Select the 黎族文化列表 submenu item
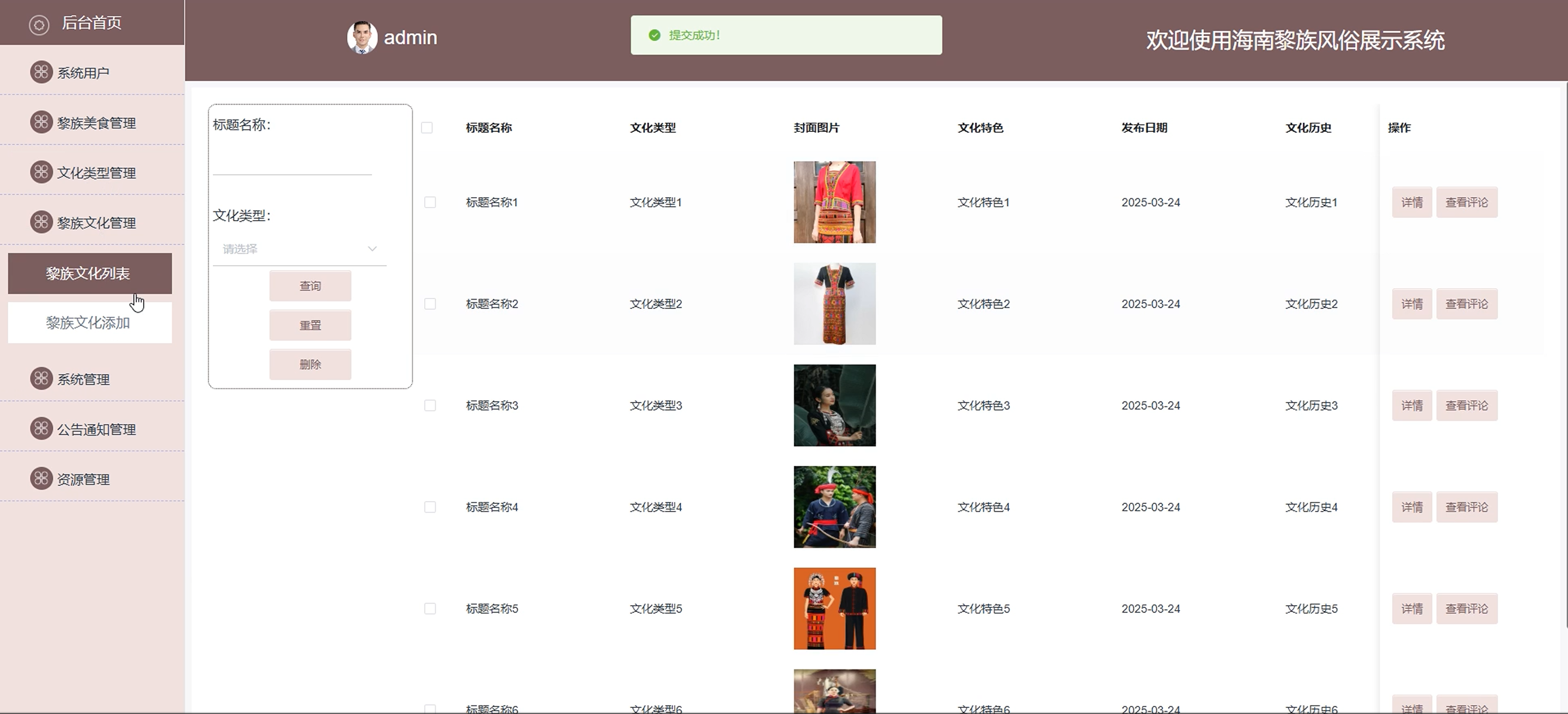1568x714 pixels. pyautogui.click(x=89, y=274)
